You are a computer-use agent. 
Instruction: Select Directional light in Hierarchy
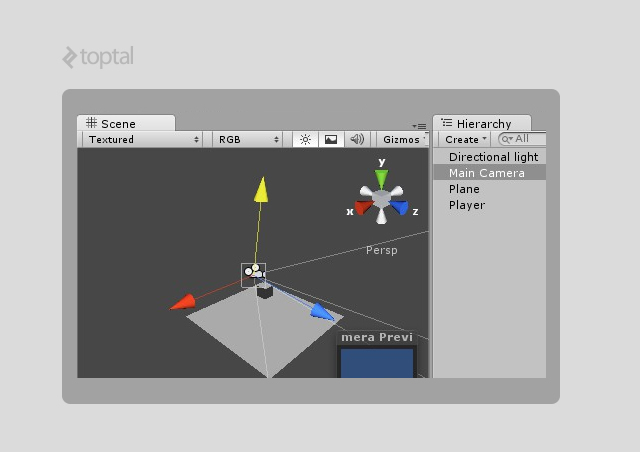[x=489, y=157]
